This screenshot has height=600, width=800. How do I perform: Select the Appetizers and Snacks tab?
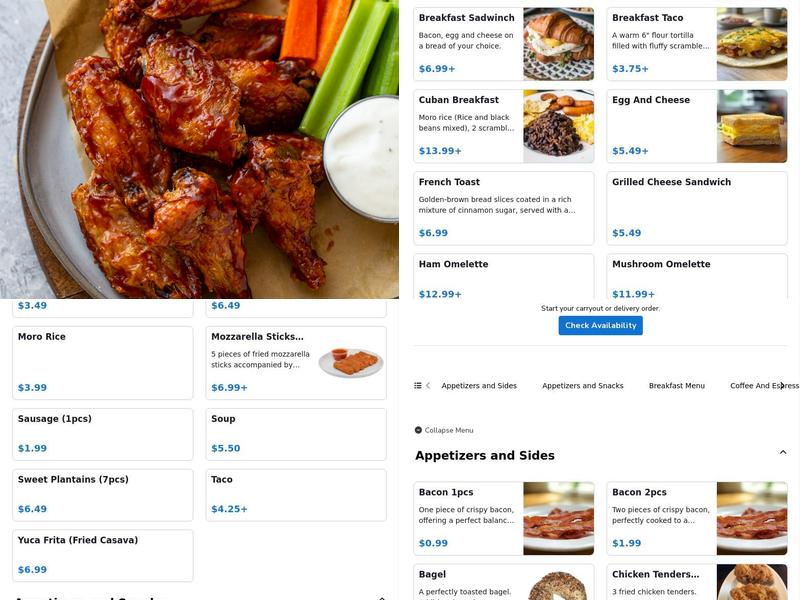583,386
